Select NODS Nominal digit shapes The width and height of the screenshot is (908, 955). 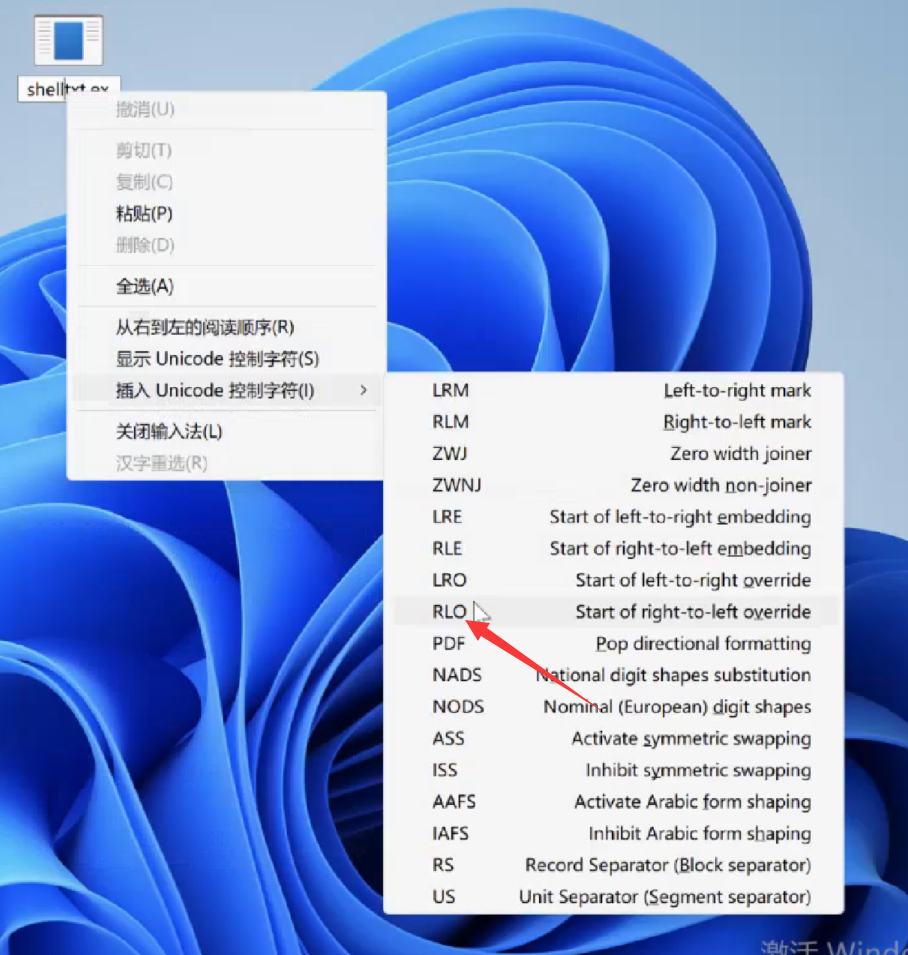(615, 707)
